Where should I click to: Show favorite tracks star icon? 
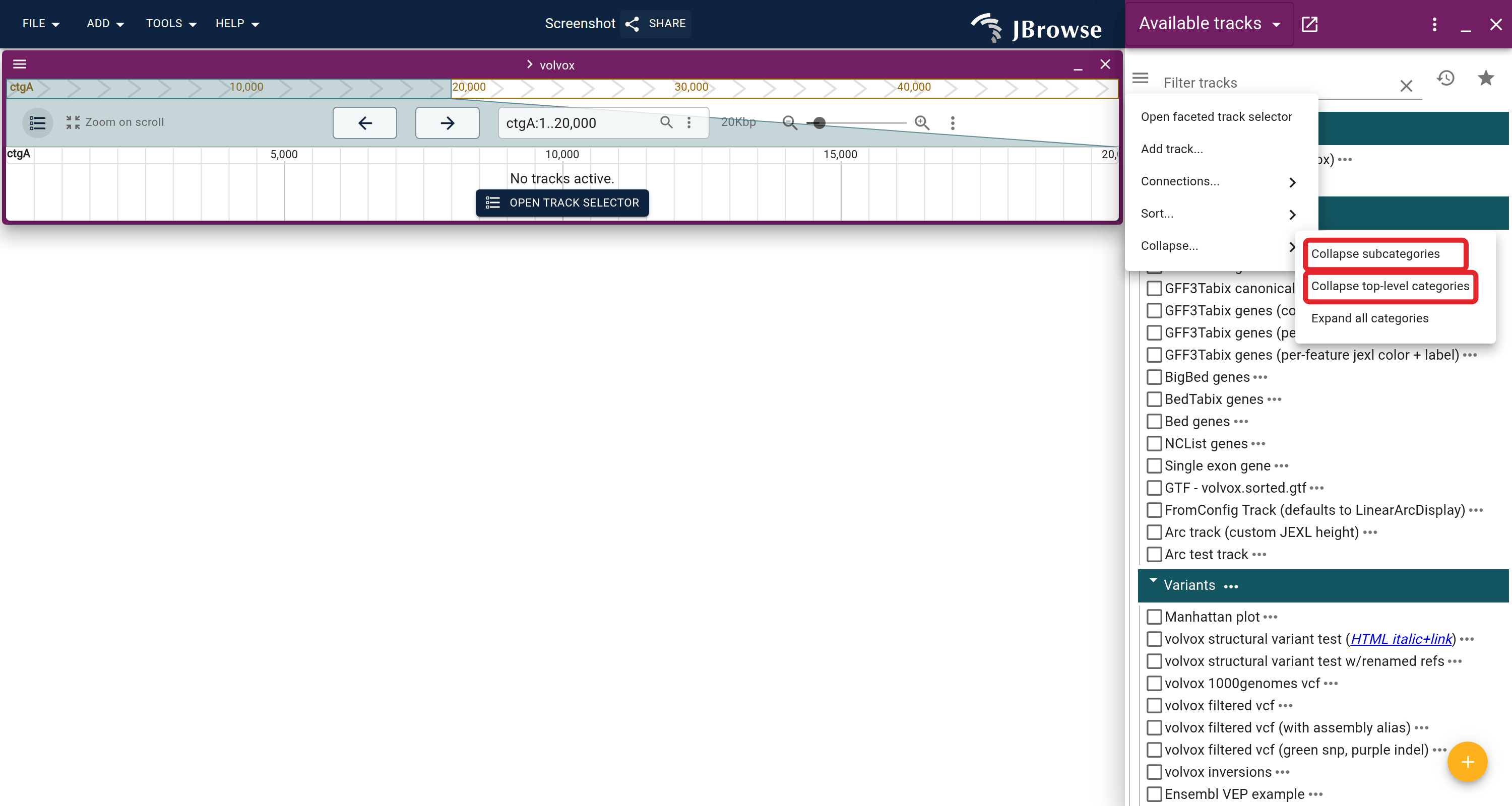tap(1486, 78)
